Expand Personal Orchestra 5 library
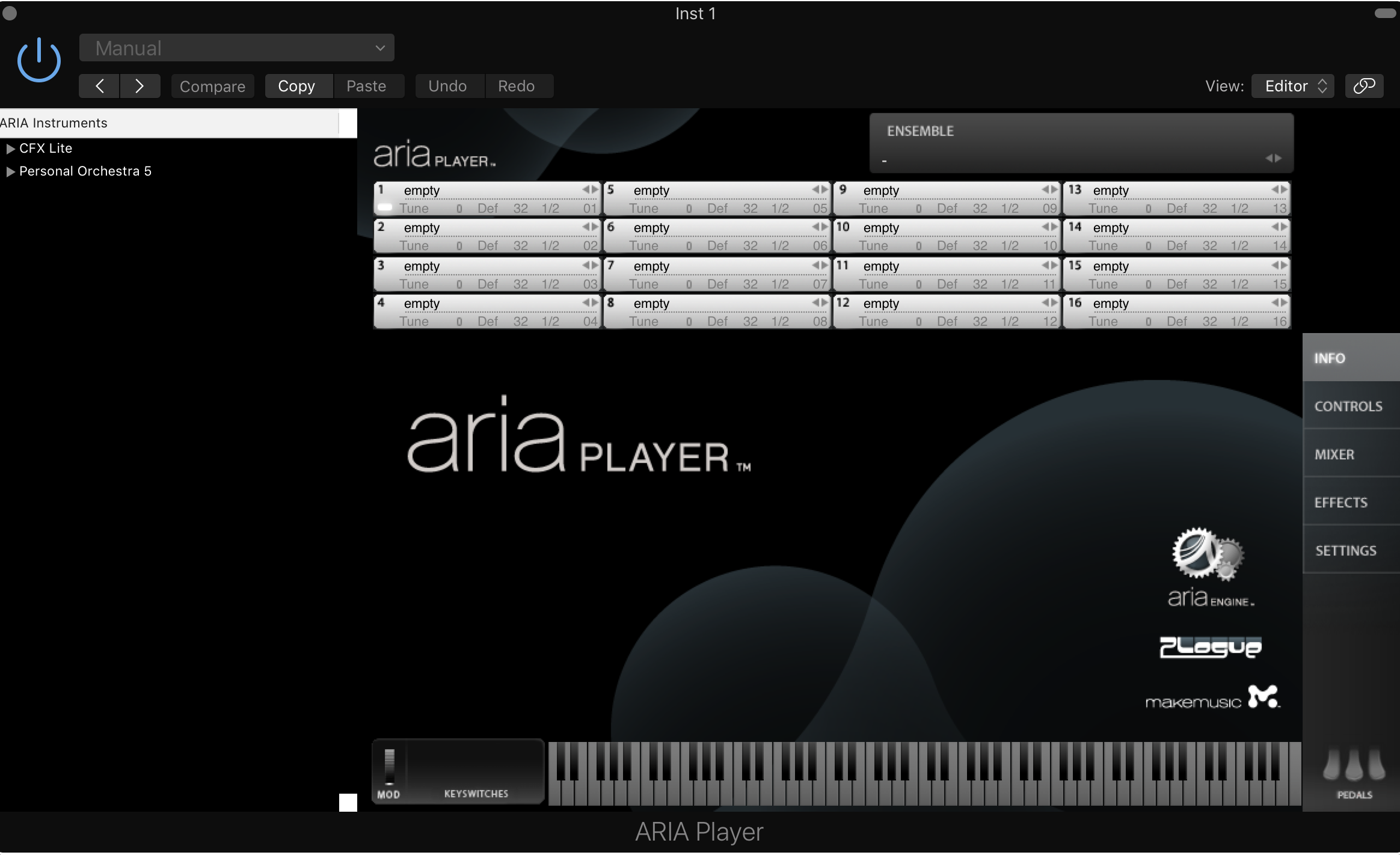 coord(10,171)
